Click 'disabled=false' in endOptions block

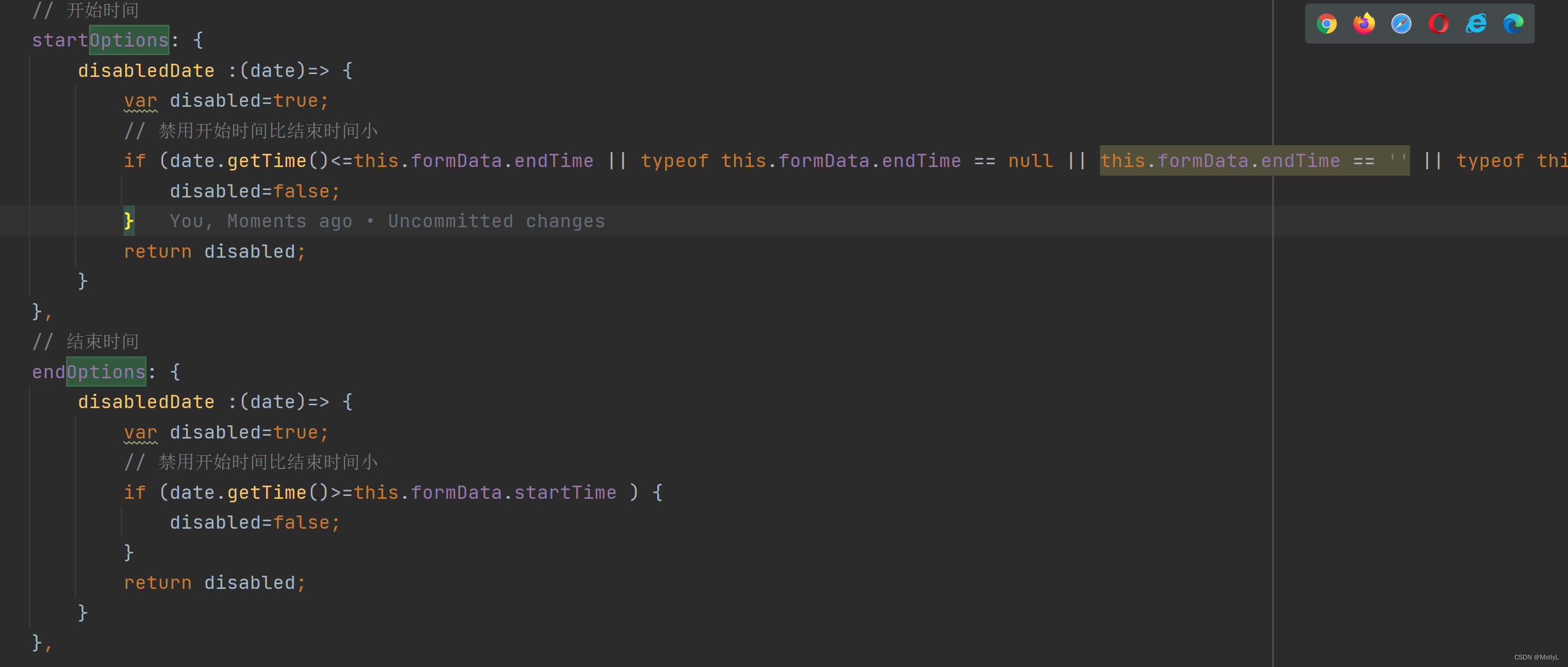pos(254,522)
